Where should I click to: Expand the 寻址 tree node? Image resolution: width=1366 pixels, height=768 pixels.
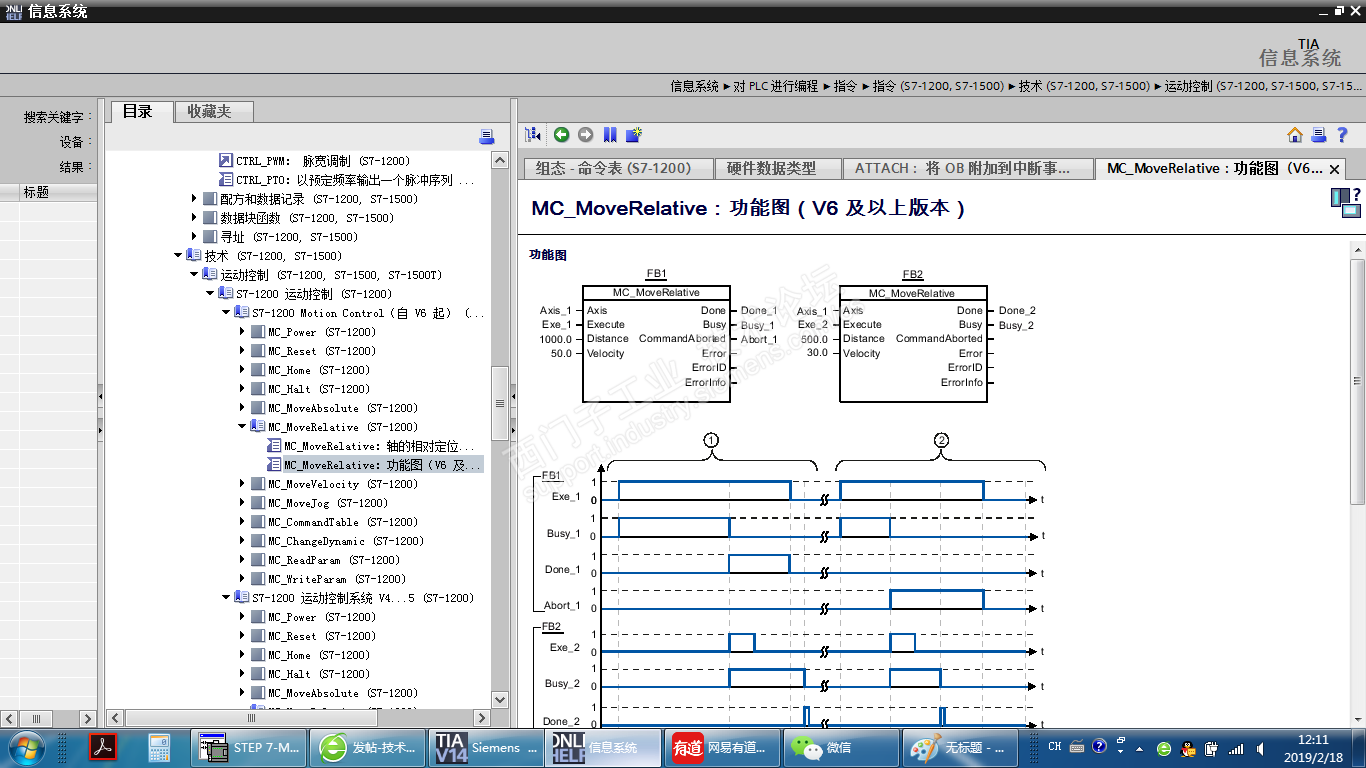195,237
